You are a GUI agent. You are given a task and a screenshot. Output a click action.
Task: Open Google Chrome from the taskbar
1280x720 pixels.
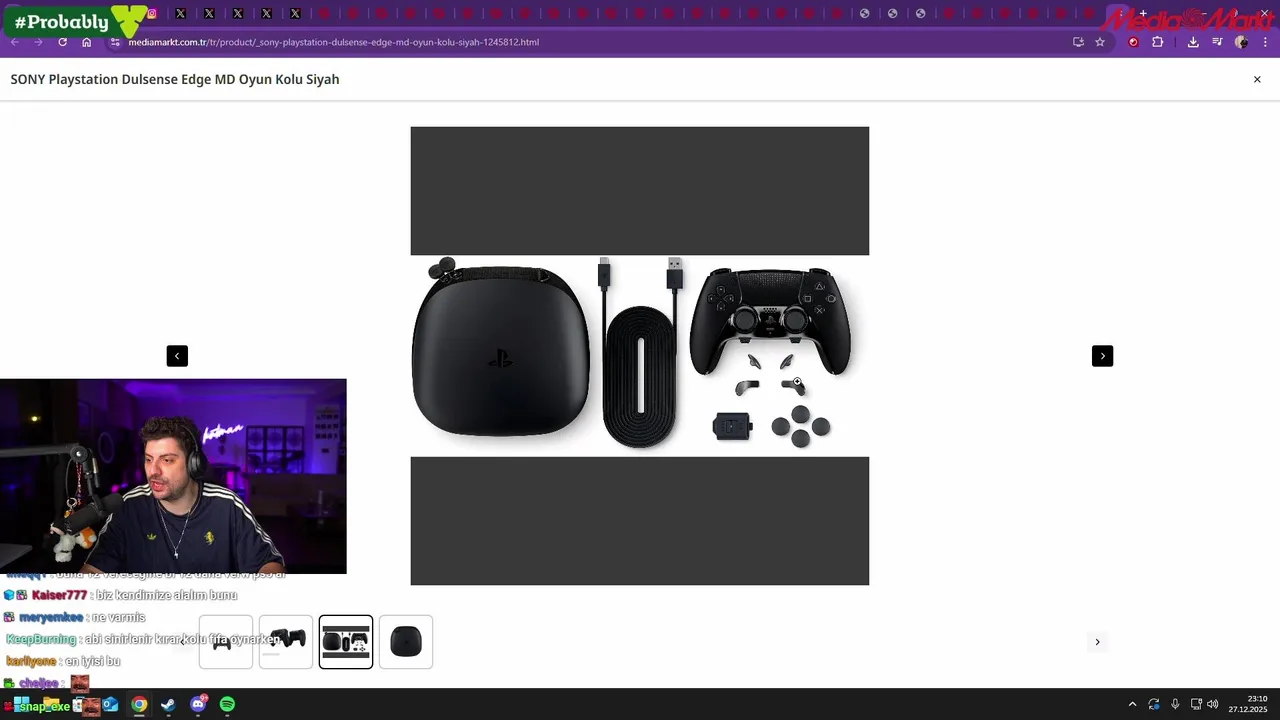pyautogui.click(x=139, y=704)
